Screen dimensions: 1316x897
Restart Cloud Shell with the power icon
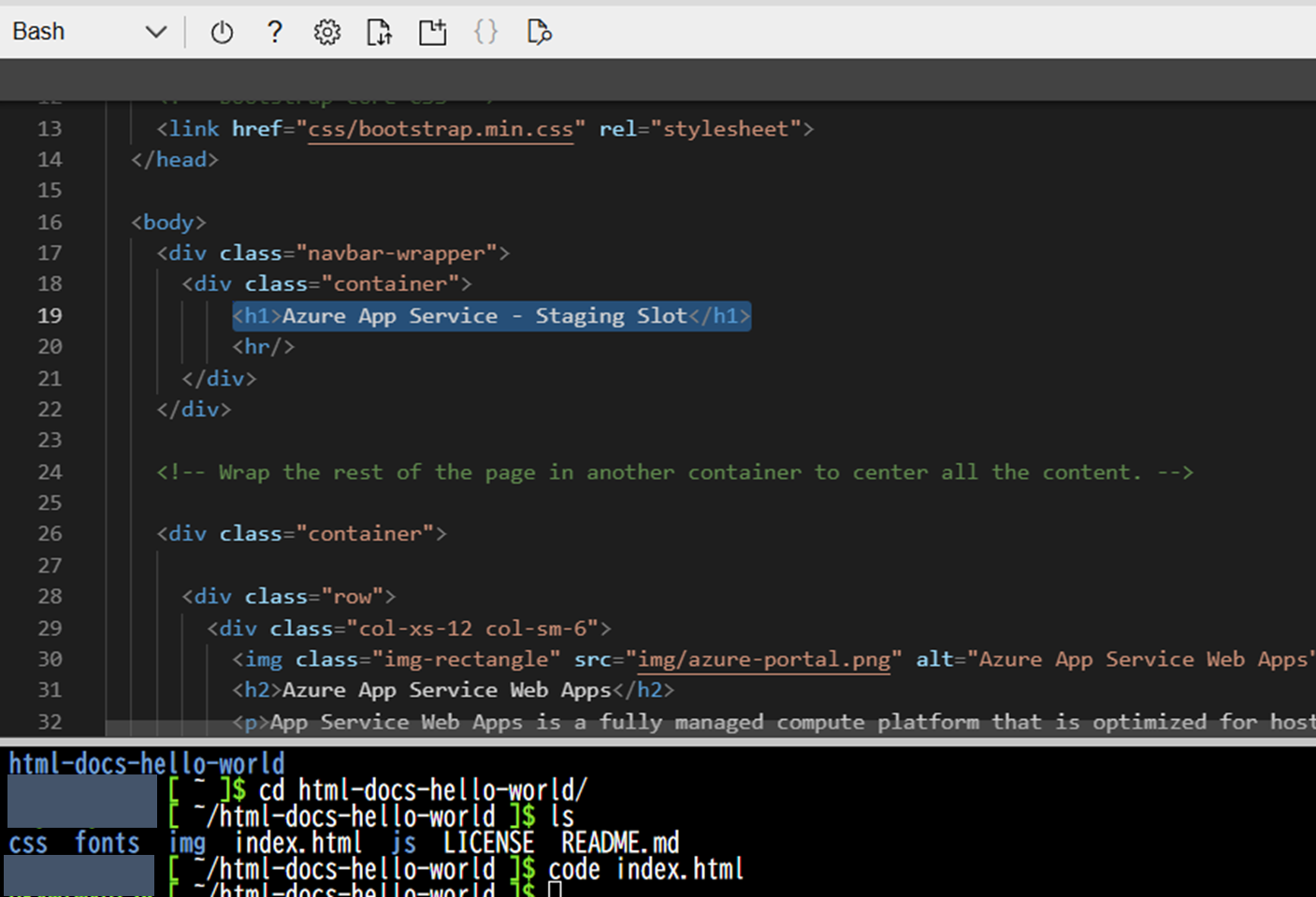point(222,33)
